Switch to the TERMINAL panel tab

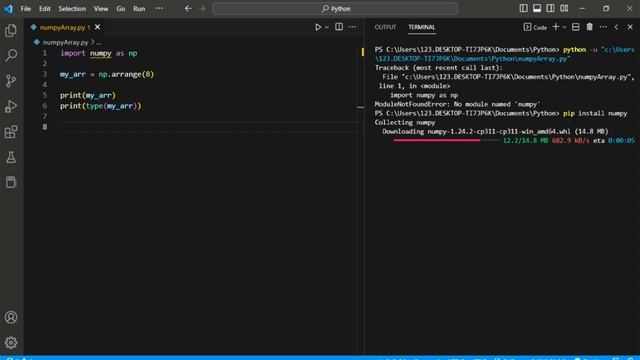coord(422,27)
